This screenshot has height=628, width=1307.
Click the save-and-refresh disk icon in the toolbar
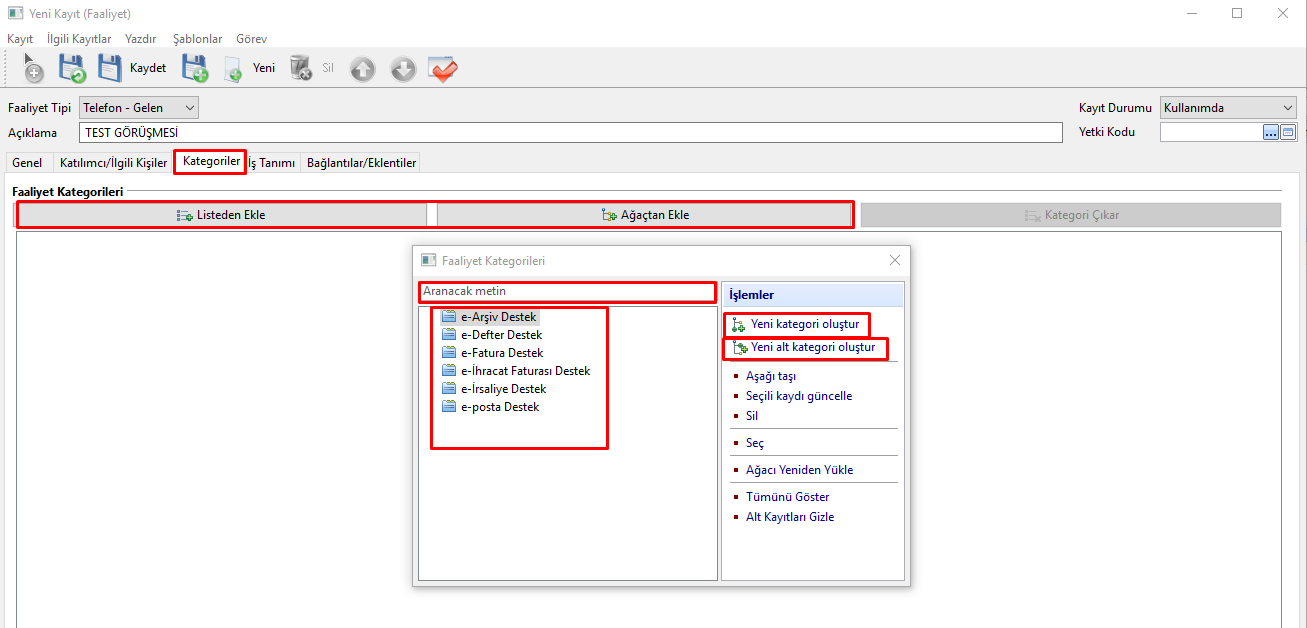click(x=71, y=69)
